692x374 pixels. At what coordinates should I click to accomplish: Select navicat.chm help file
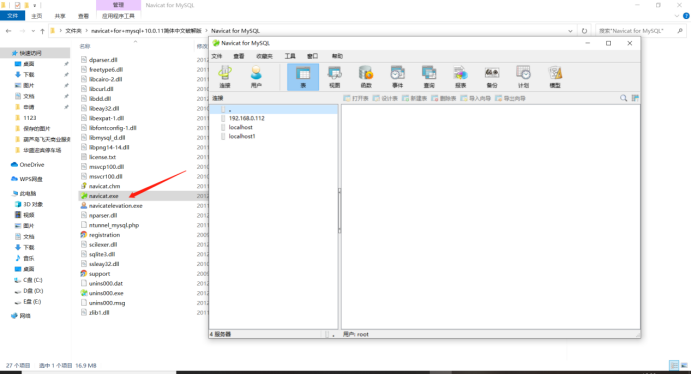pyautogui.click(x=104, y=186)
